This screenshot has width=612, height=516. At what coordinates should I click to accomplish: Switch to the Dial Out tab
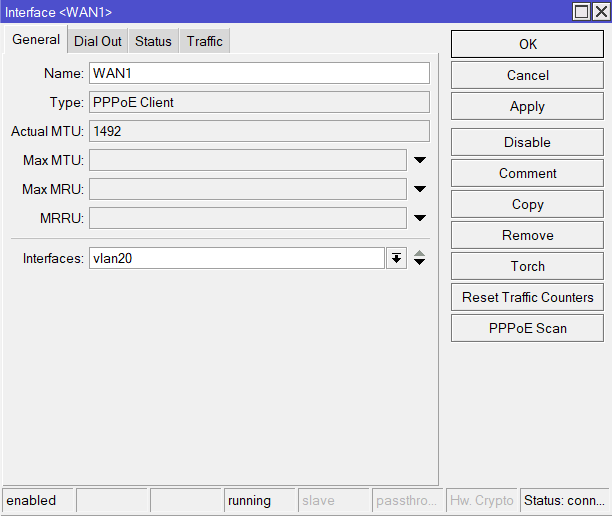point(97,41)
